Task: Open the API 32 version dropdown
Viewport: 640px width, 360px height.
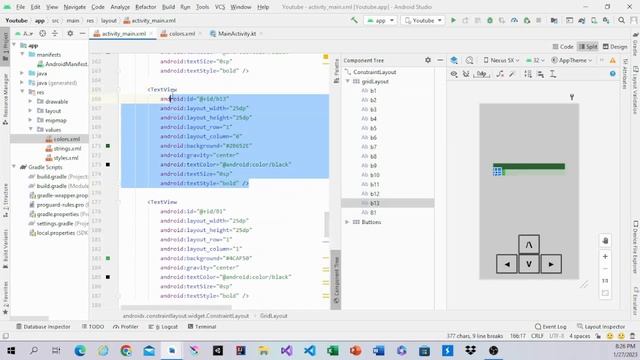Action: pos(535,60)
